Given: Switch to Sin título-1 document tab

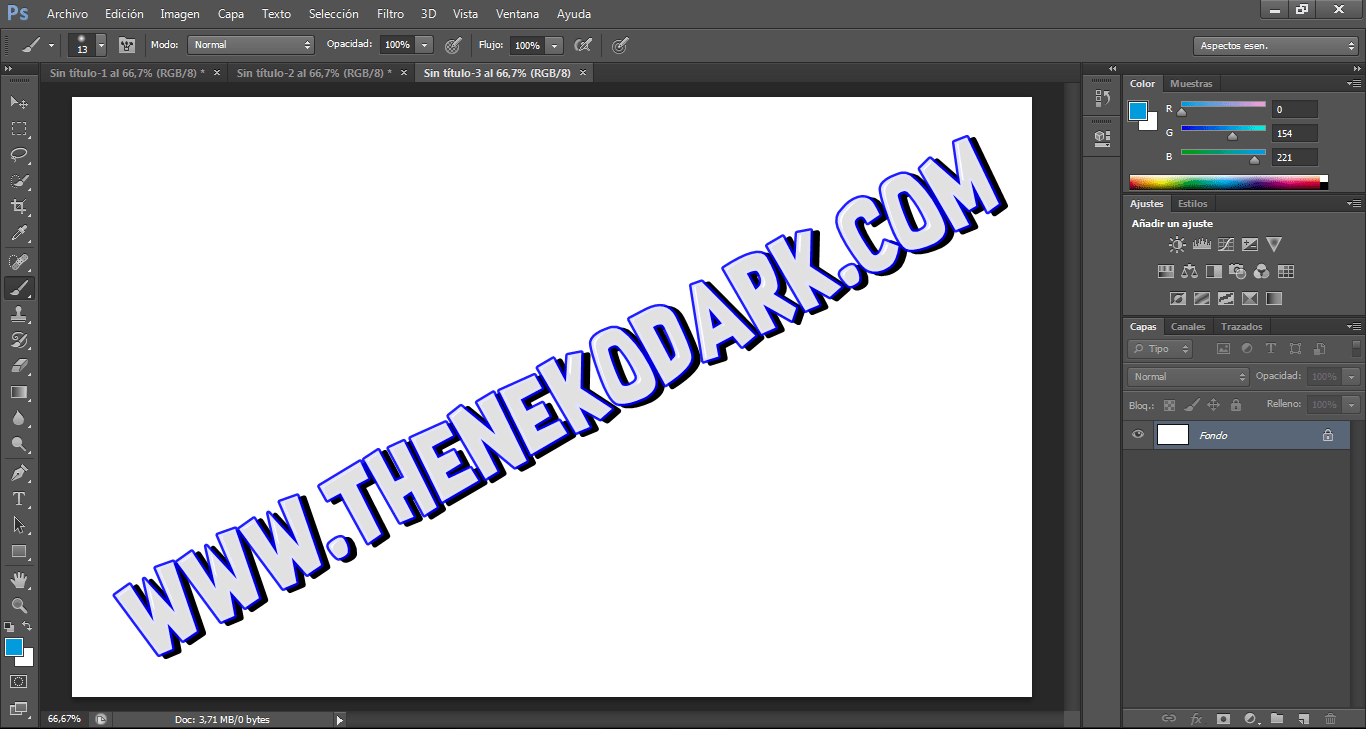Looking at the screenshot, I should point(127,73).
